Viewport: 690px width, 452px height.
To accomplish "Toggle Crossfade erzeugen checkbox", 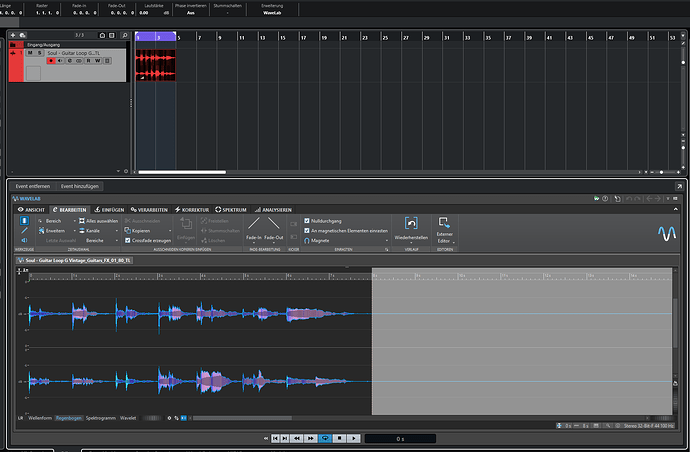I will [x=128, y=240].
